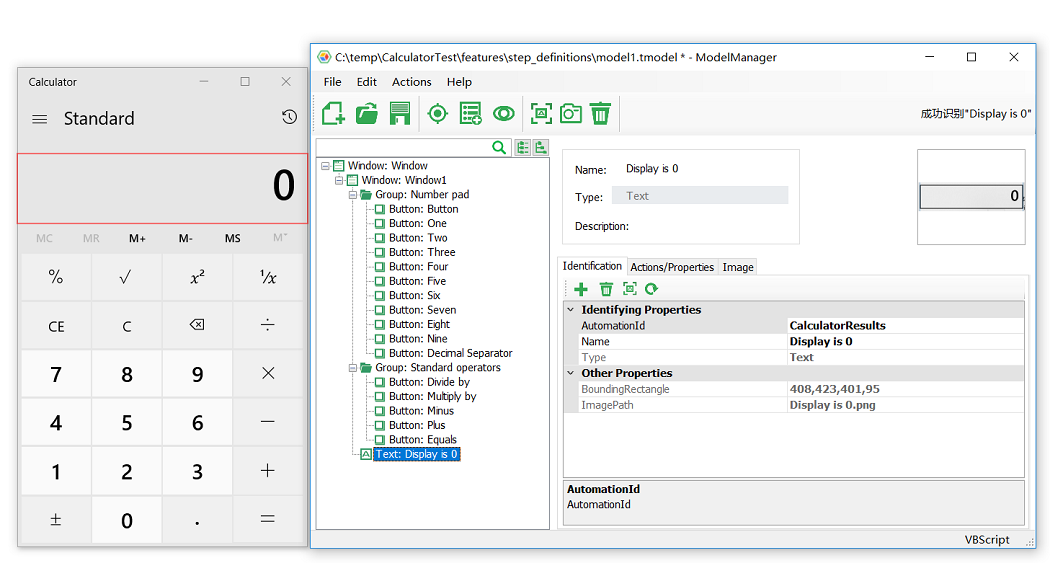Collapse the Group: Number pad tree node
Screen dimensions: 1050x563
click(353, 195)
